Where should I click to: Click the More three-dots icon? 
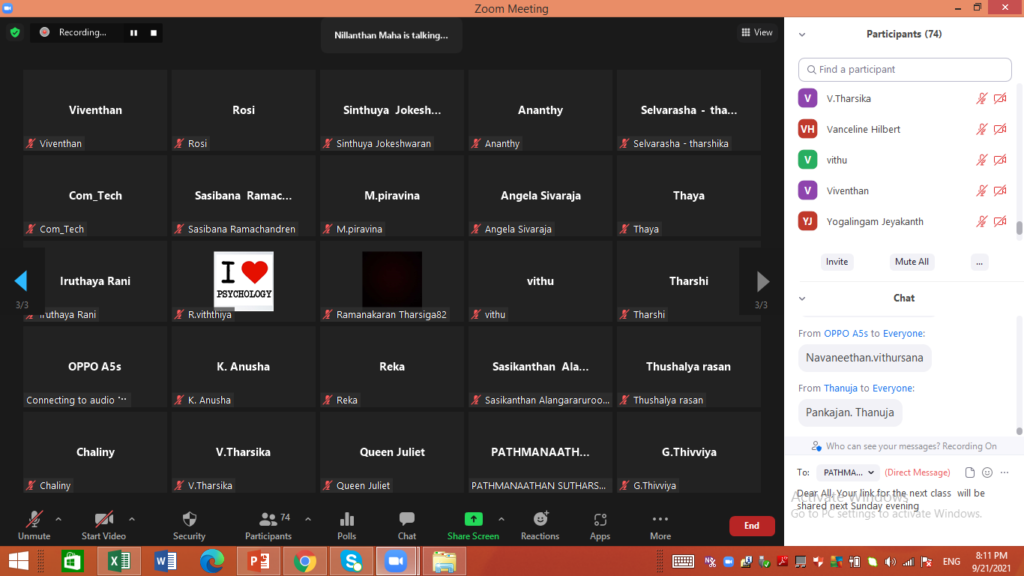660,519
